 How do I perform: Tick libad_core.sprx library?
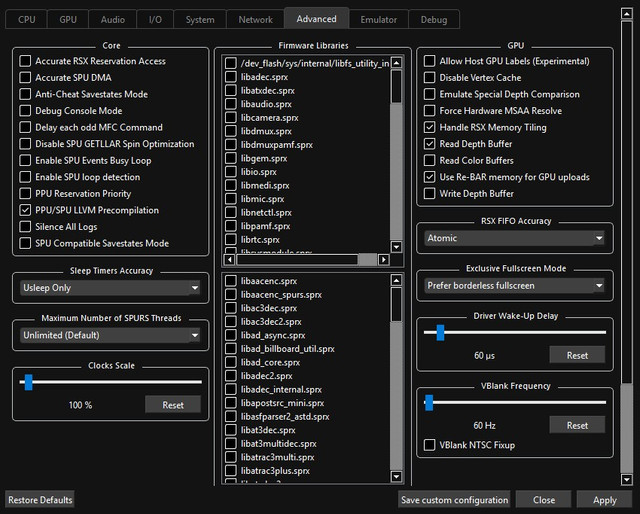point(231,362)
